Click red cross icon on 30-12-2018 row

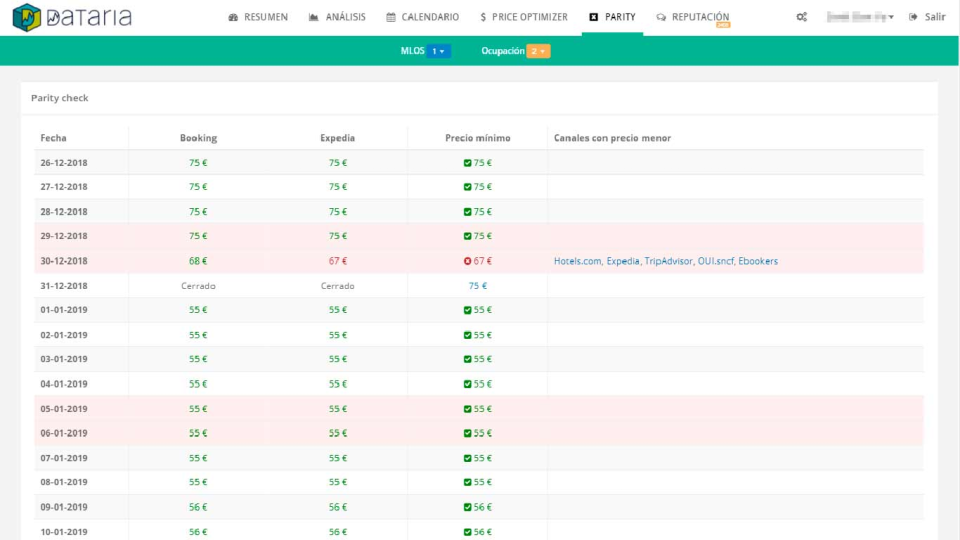point(467,261)
